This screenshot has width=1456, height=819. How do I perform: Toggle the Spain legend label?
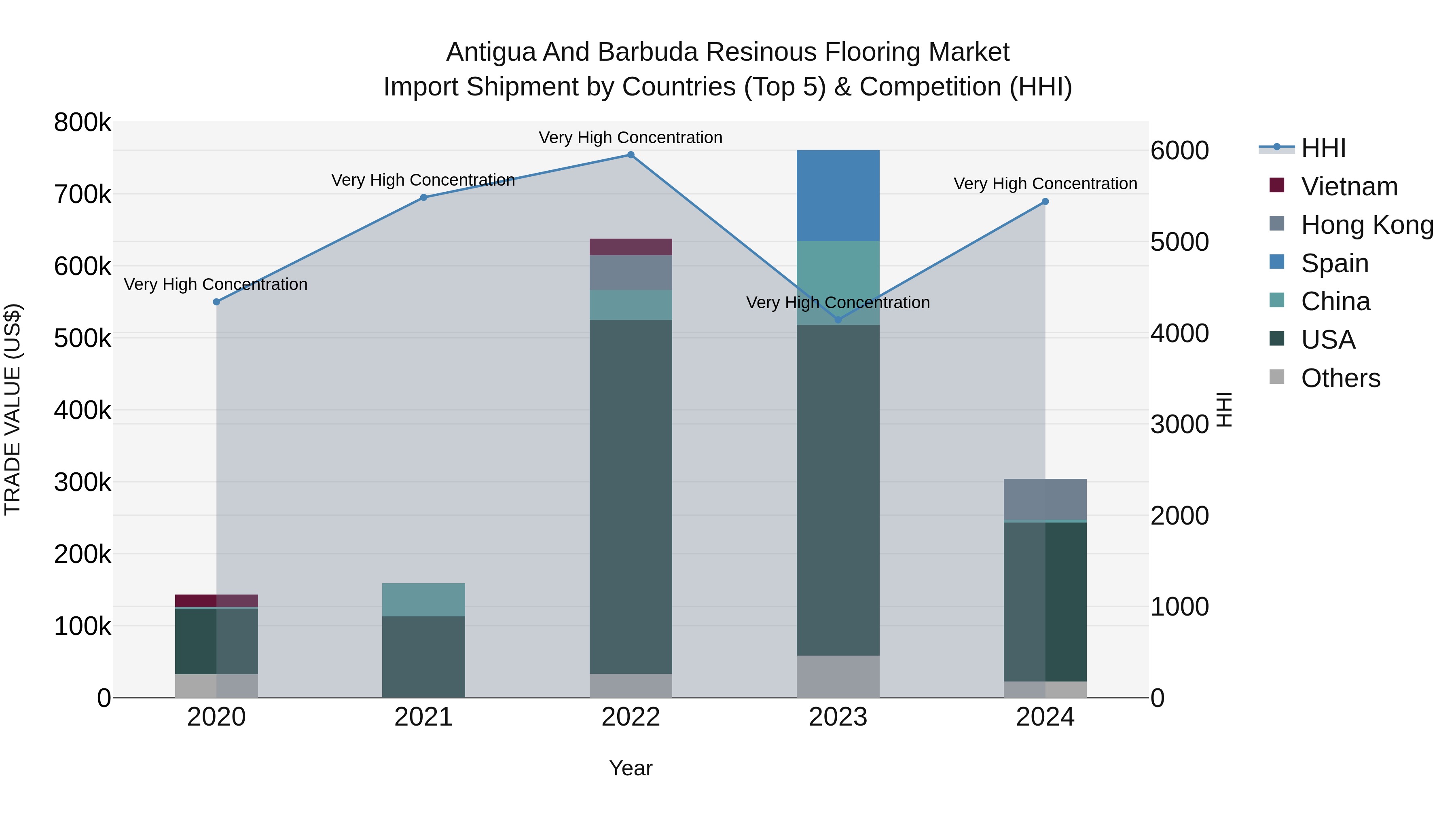point(1335,263)
